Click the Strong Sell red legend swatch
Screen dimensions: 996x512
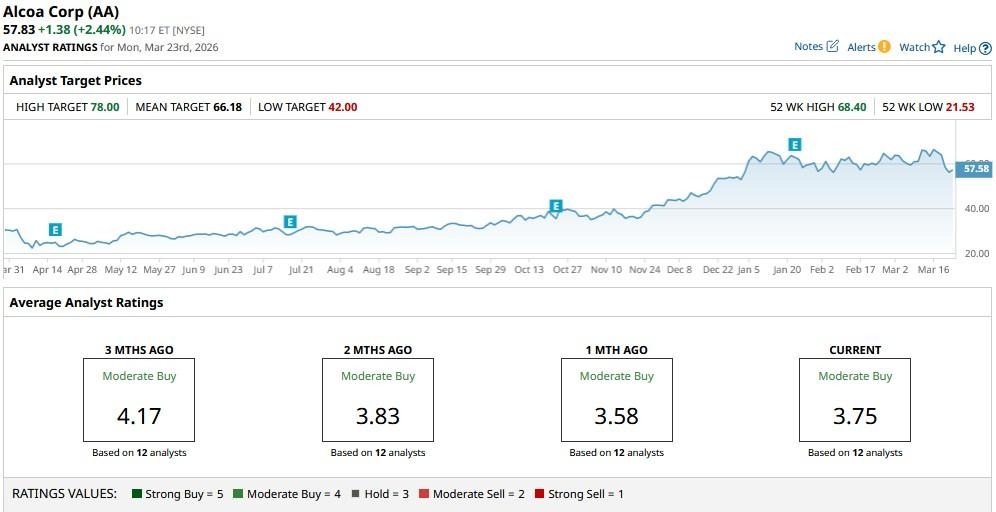coord(539,494)
